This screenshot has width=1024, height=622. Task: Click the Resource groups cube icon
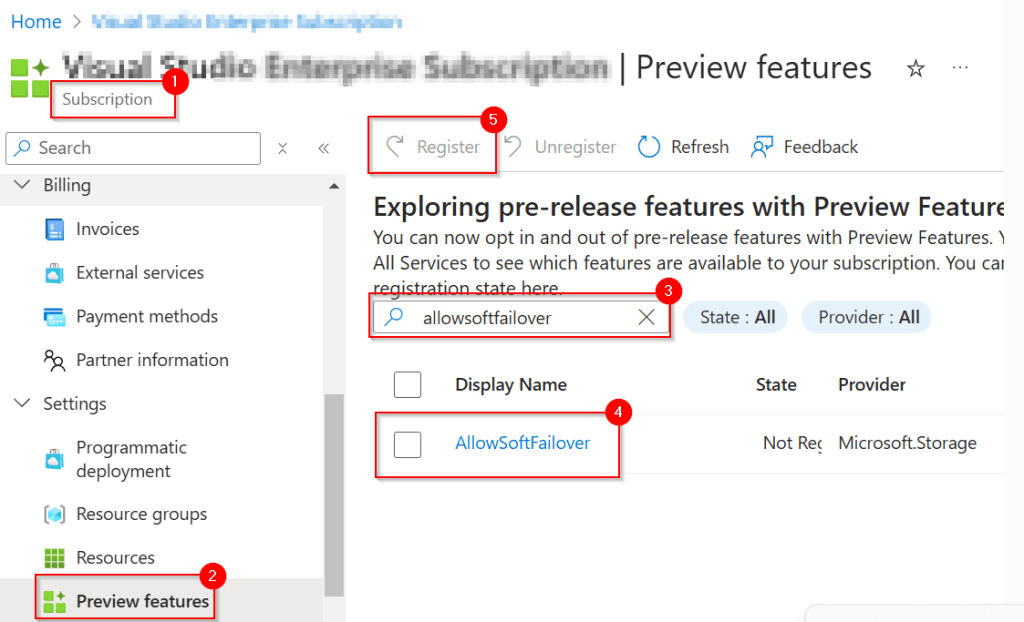pos(55,515)
